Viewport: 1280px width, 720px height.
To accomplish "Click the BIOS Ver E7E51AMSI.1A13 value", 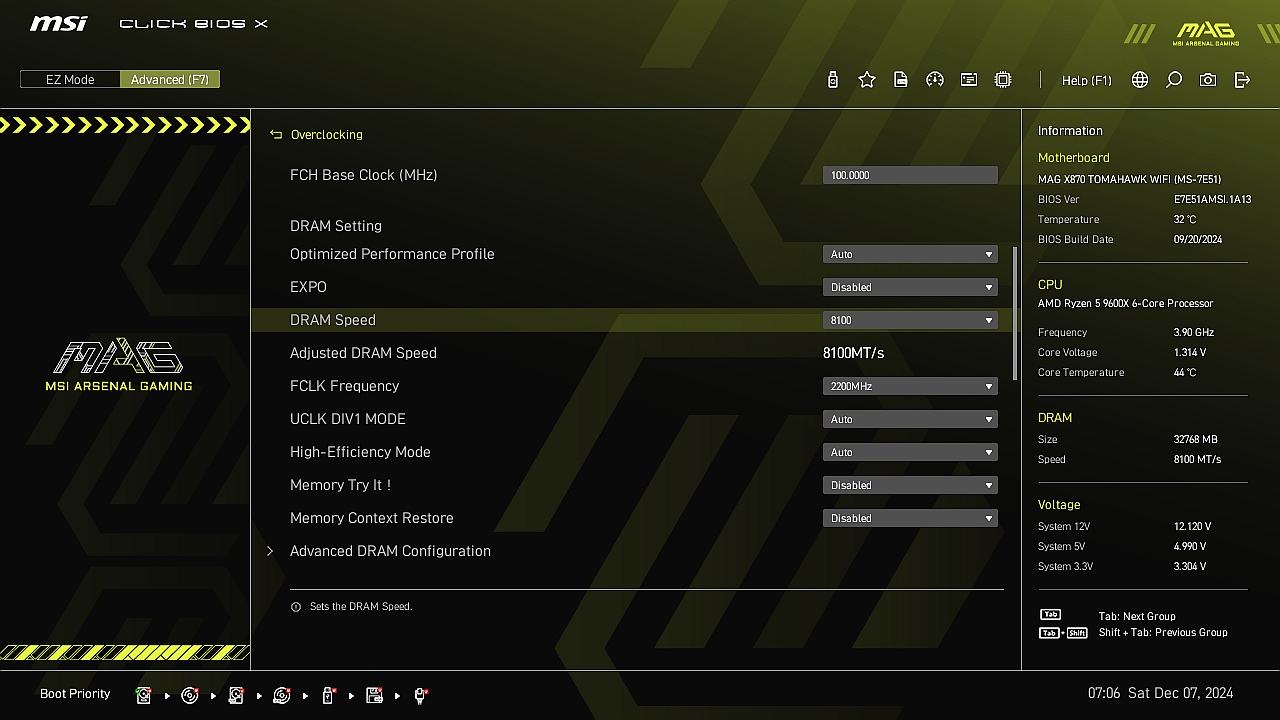I will click(x=1212, y=200).
